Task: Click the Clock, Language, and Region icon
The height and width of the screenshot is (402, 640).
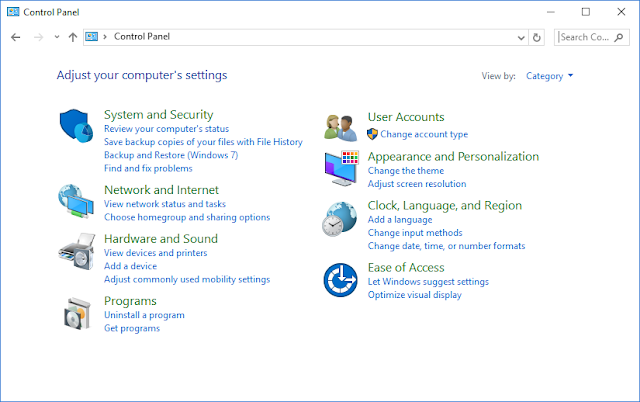Action: pyautogui.click(x=341, y=219)
